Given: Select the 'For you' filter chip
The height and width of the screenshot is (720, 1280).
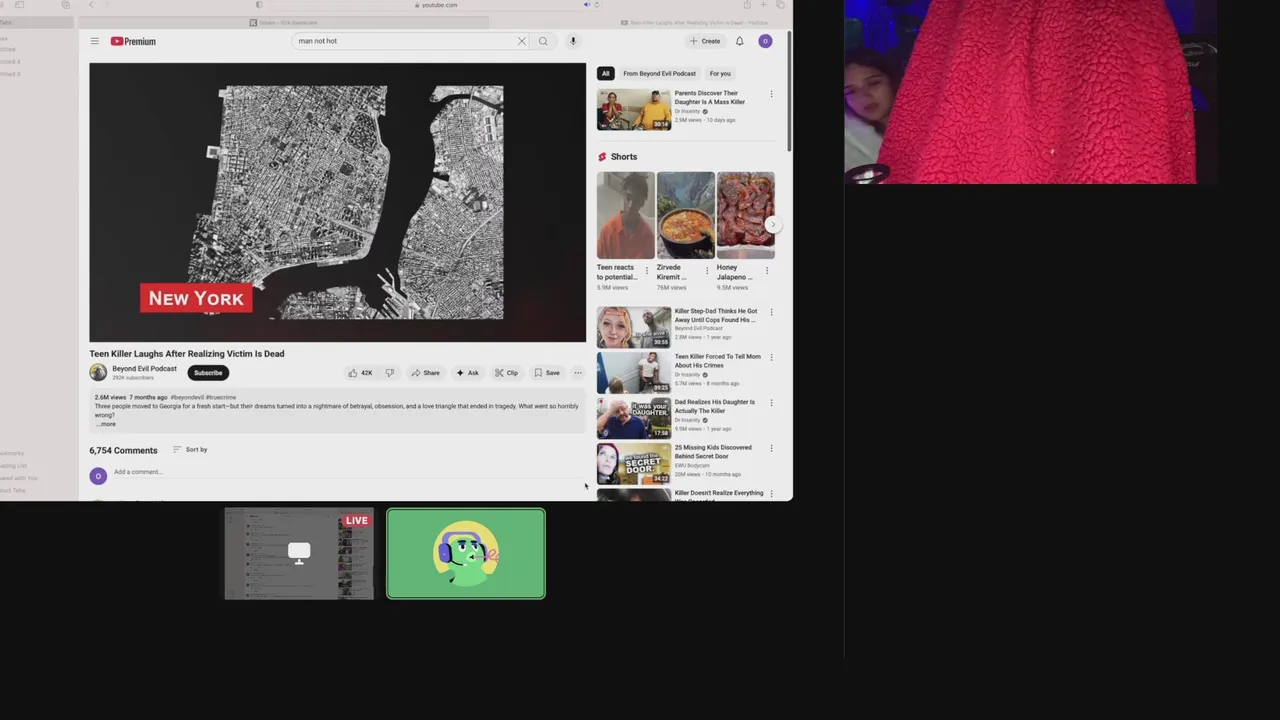Looking at the screenshot, I should 720,73.
